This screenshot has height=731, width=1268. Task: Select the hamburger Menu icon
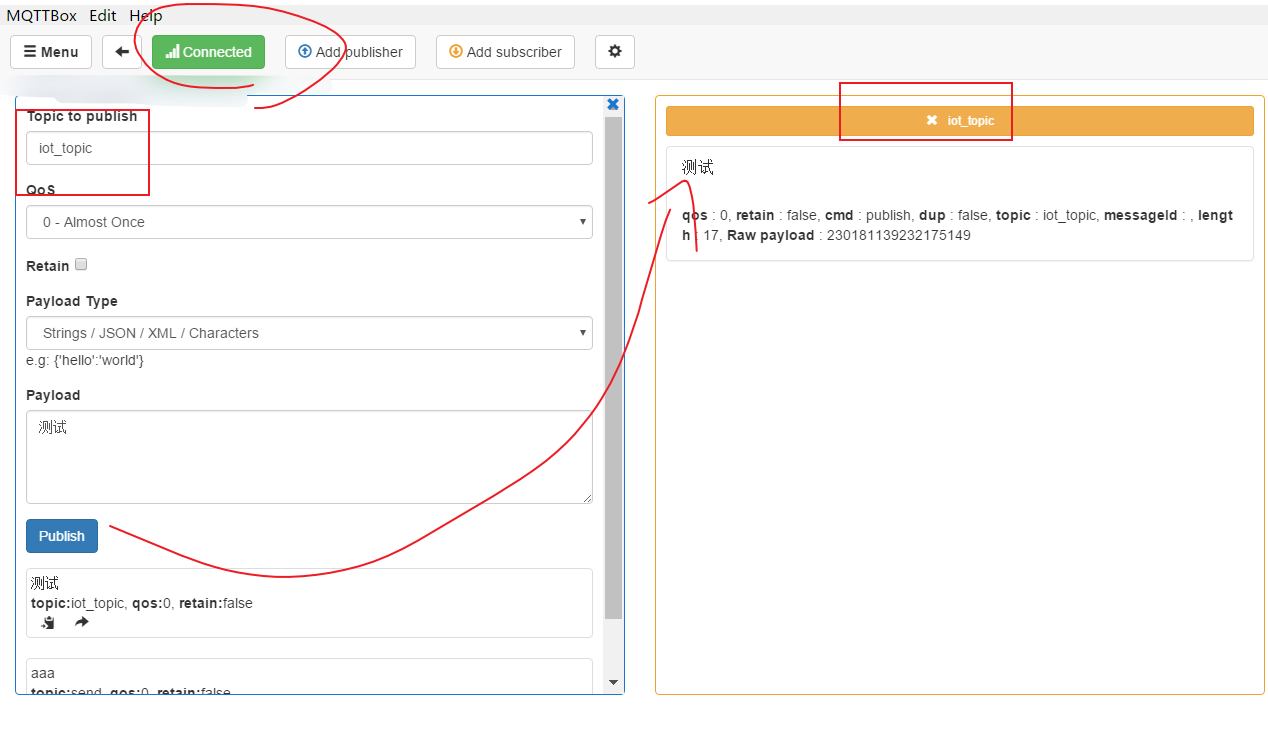click(28, 51)
